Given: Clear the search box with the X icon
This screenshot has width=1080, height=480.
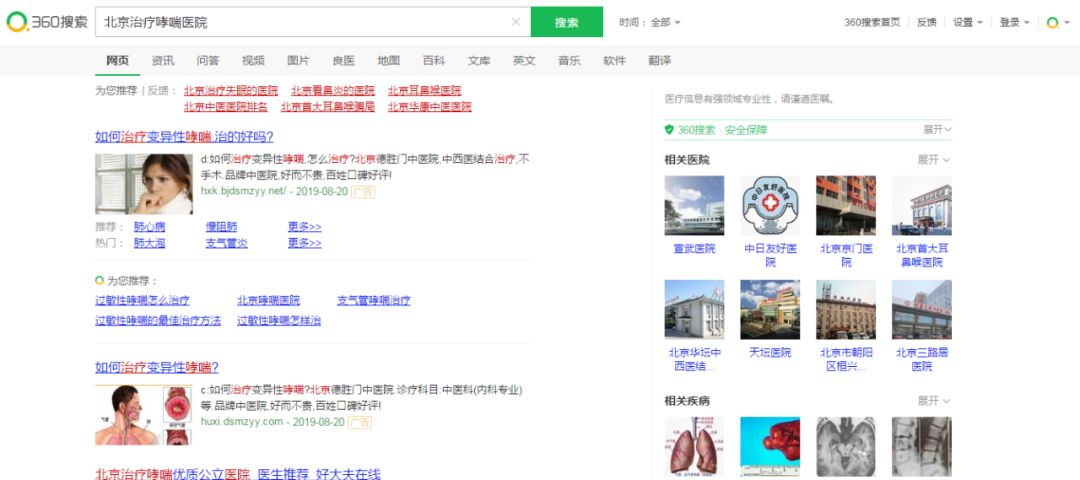Looking at the screenshot, I should coord(516,22).
